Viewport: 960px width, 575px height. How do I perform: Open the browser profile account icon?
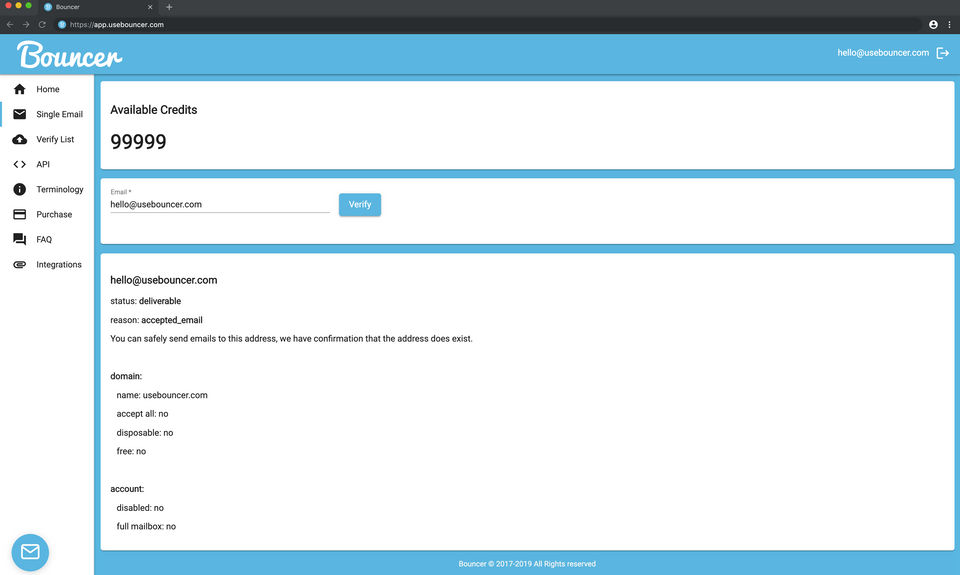(933, 24)
